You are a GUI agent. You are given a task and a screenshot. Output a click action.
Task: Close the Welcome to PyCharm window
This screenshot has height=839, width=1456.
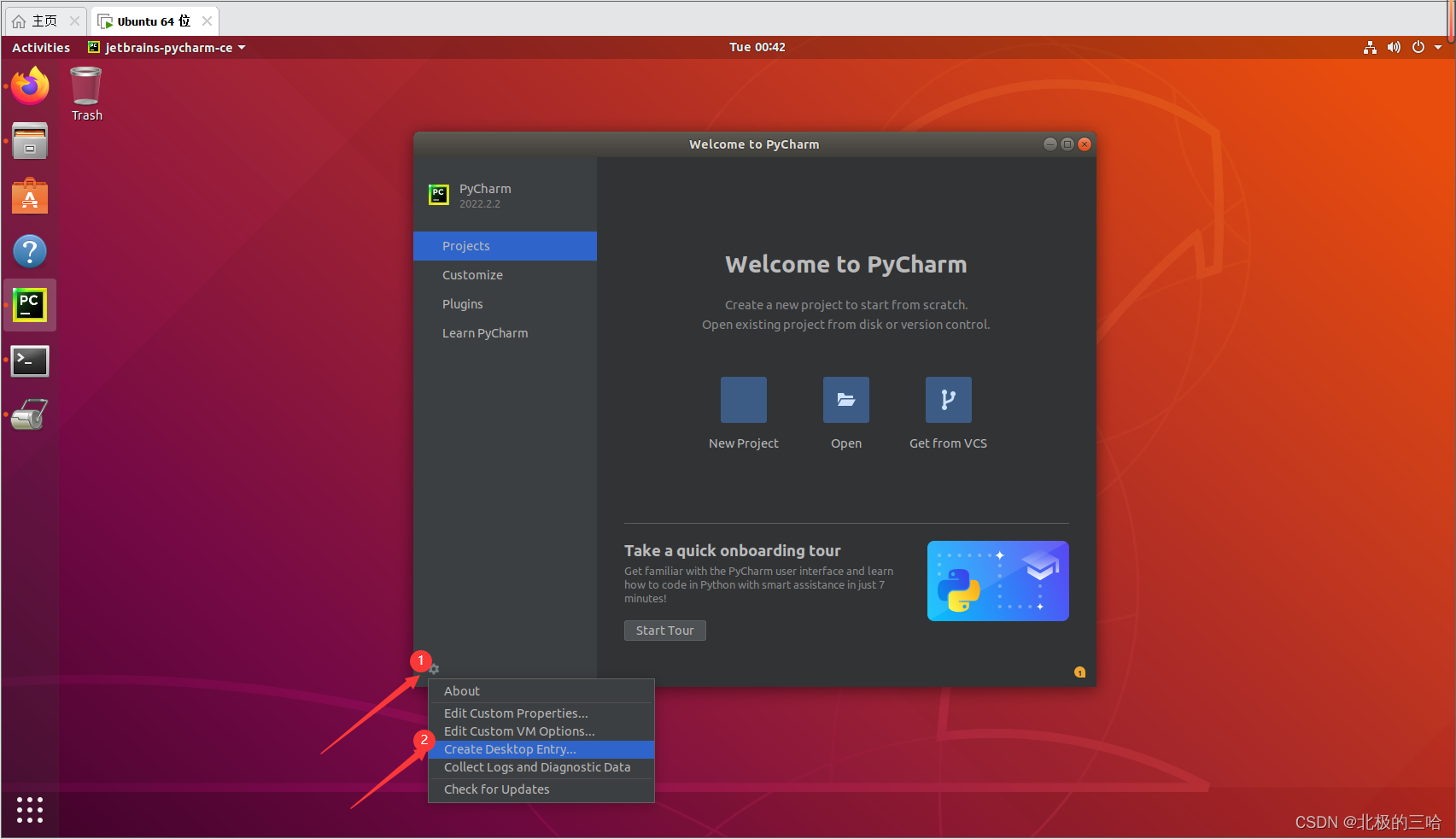(x=1085, y=144)
